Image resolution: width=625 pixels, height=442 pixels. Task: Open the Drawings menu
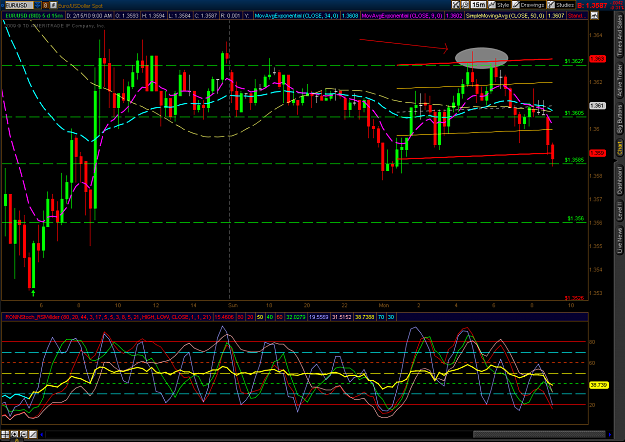click(529, 5)
